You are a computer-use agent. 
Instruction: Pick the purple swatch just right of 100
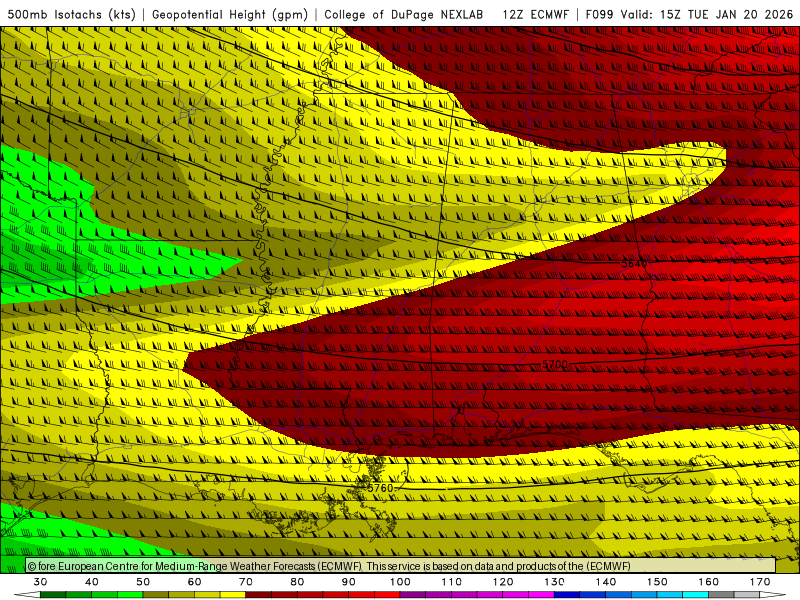[x=413, y=595]
